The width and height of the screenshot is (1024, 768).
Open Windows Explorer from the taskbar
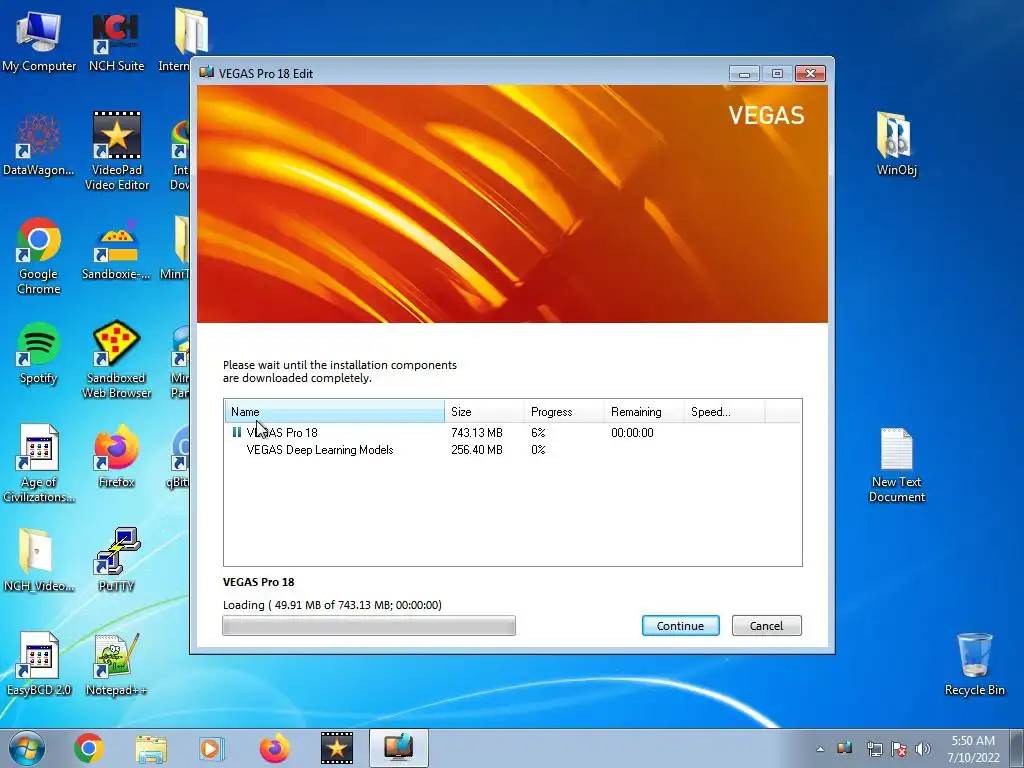click(x=151, y=748)
